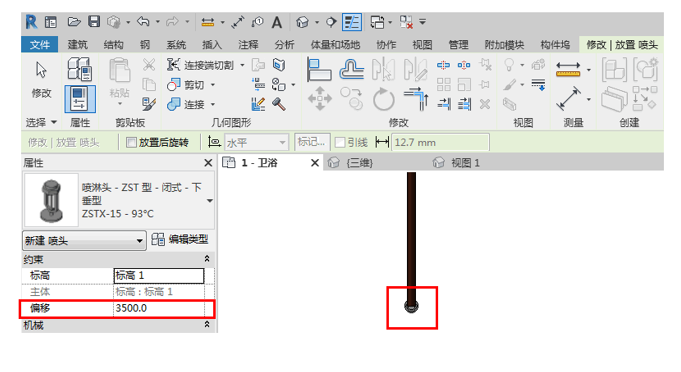This screenshot has height=372, width=681.
Task: Switch to the 建筑 ribbon tab
Action: point(77,45)
